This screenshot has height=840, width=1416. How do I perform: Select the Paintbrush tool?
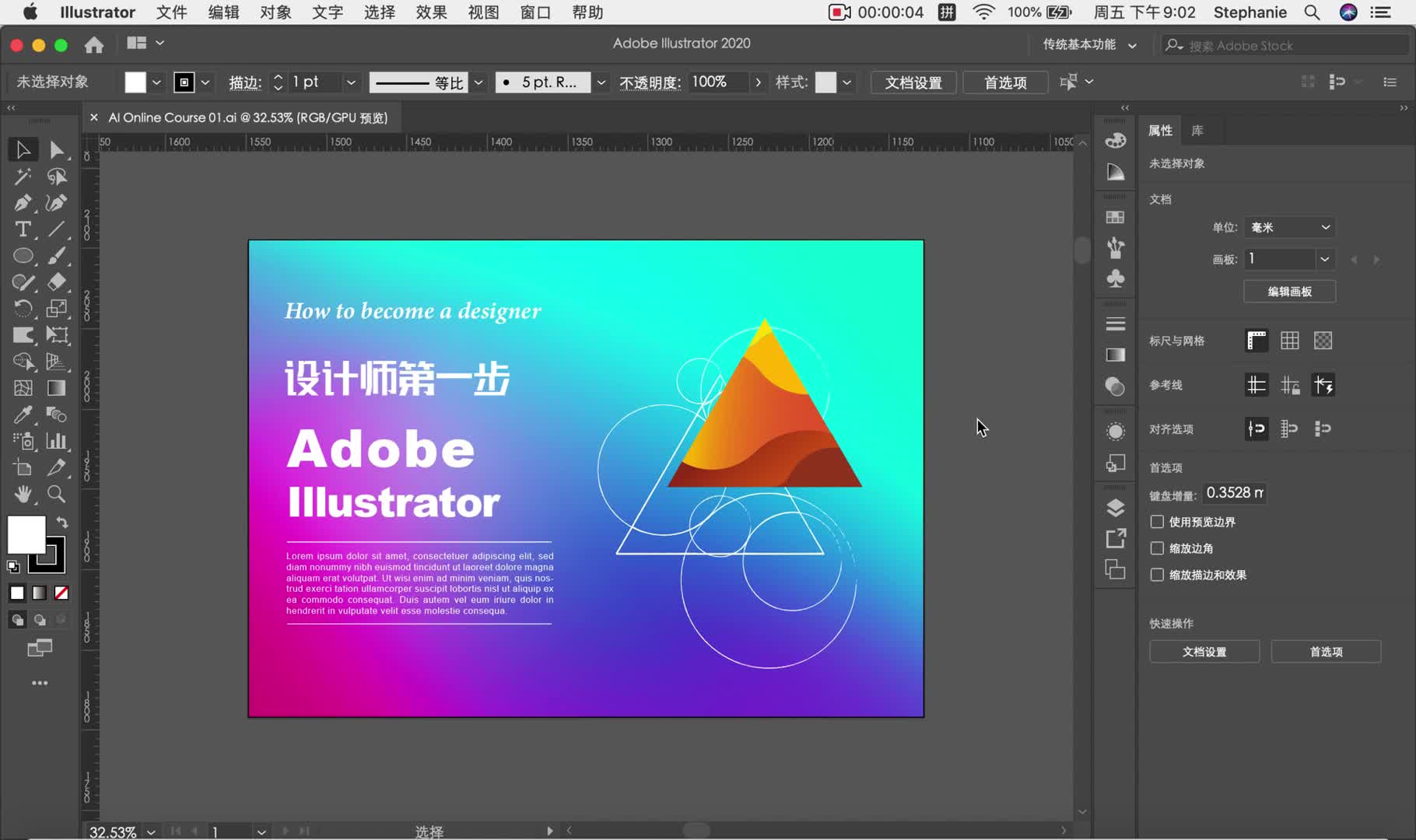click(57, 255)
